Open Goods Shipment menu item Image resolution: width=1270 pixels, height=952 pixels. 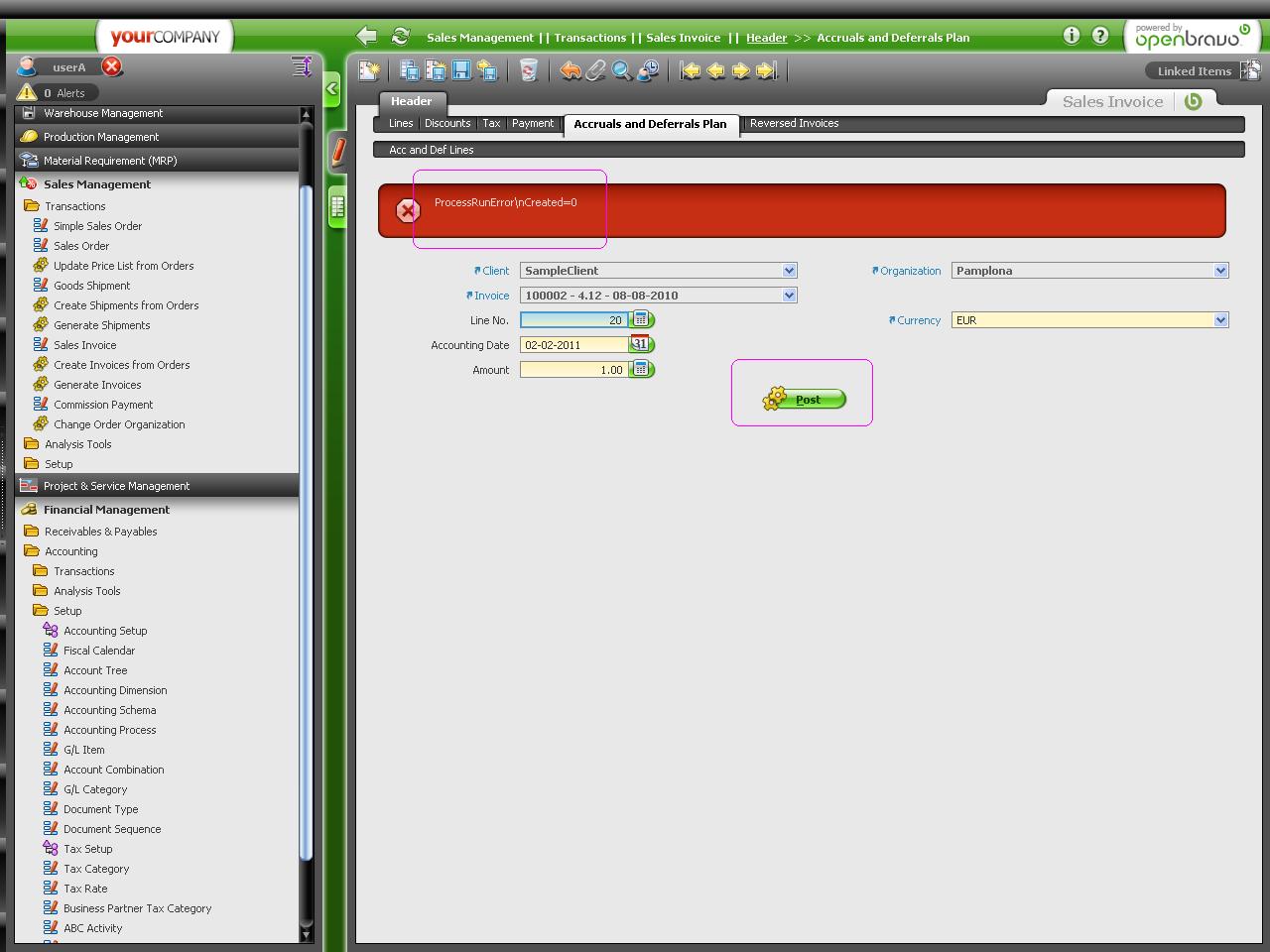(x=91, y=286)
